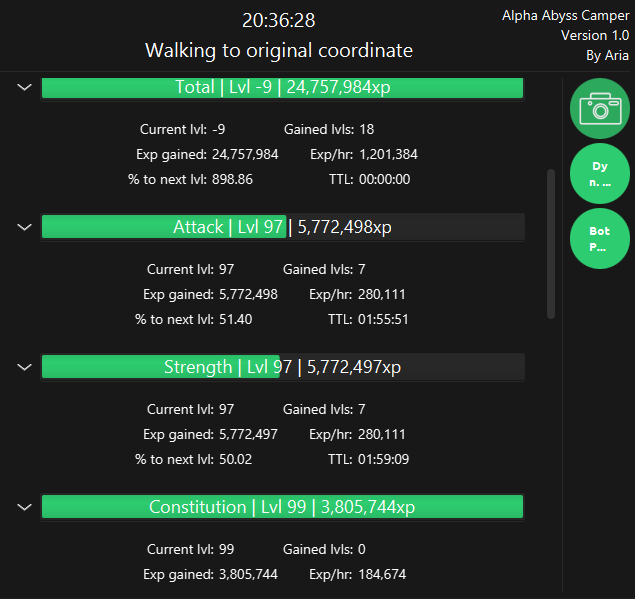Click the Strength Lvl 97 progress bar
Viewport: 635px width, 599px height.
coord(282,367)
